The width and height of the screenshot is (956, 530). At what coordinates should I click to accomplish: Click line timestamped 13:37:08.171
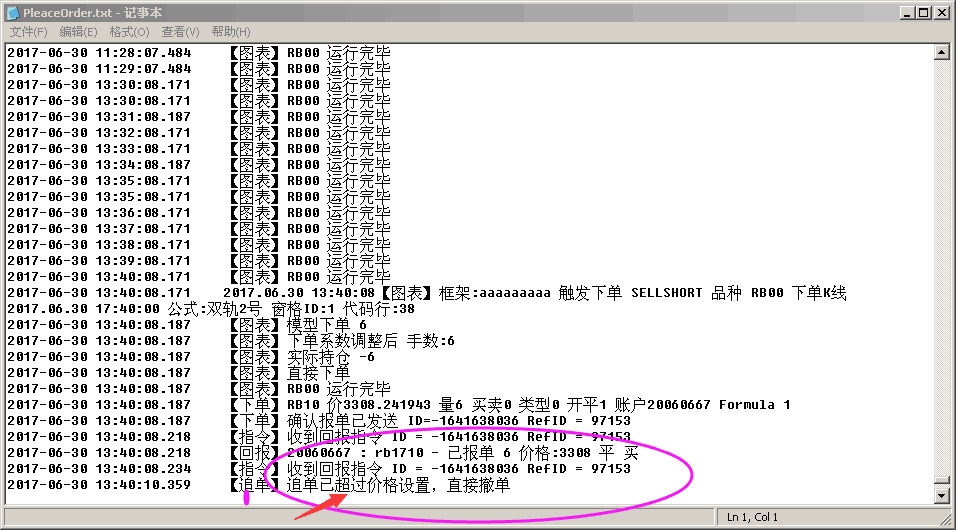tap(199, 229)
